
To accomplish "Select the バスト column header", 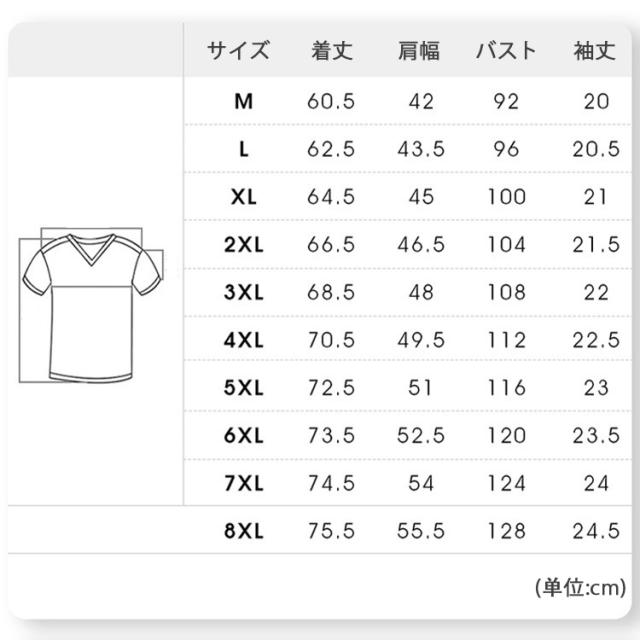I will 506,51.
